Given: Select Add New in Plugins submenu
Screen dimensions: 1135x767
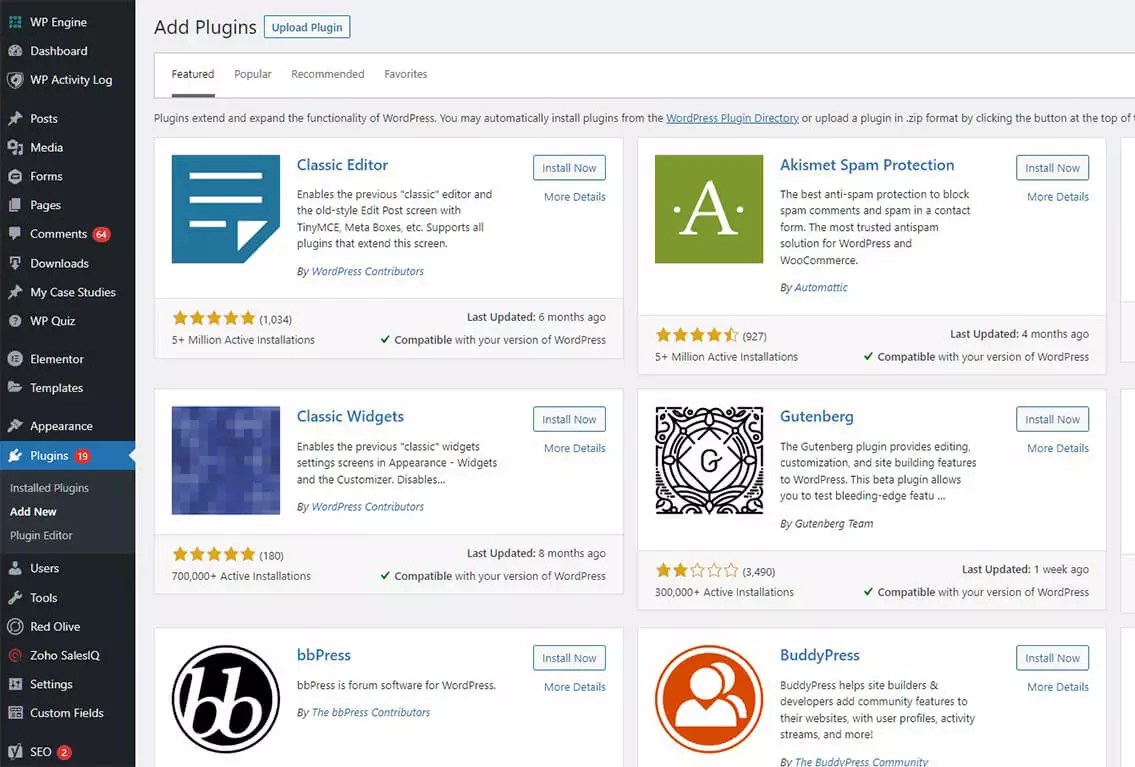Looking at the screenshot, I should click(33, 512).
